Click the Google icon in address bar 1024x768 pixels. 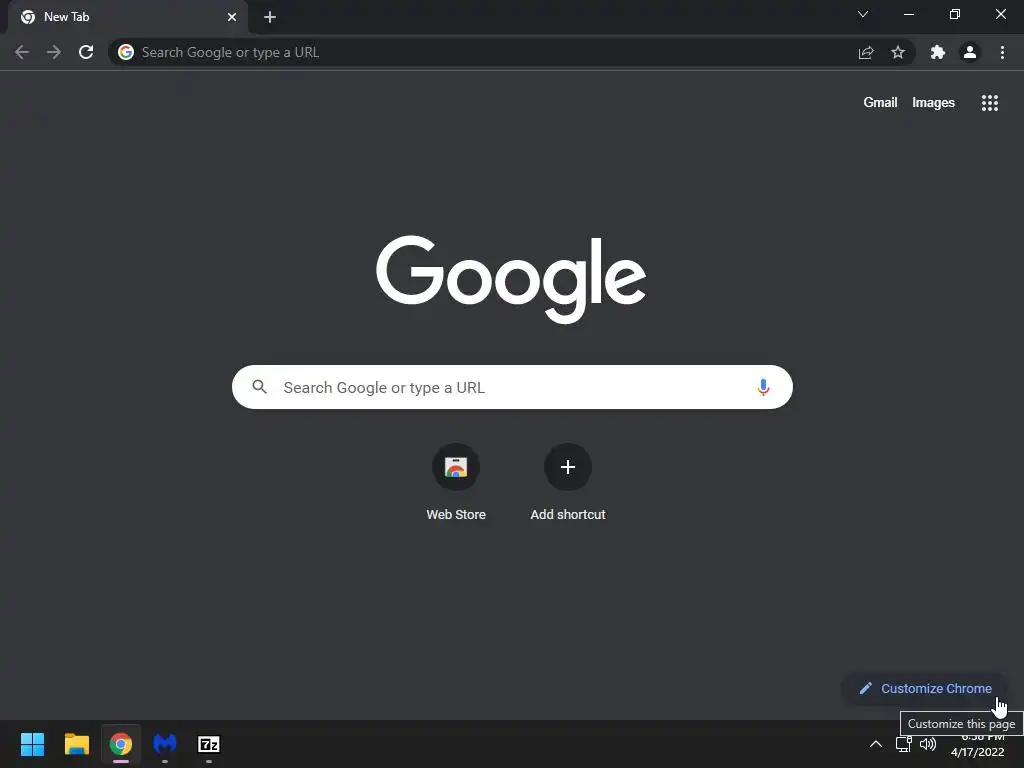(x=126, y=52)
